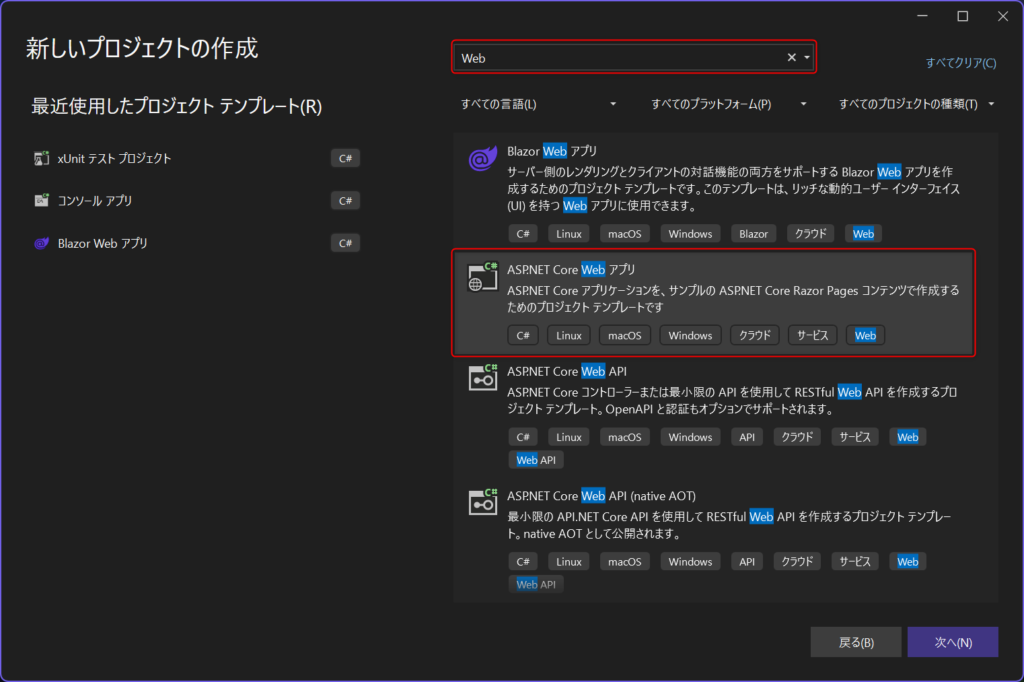Open the すべてのプラットフォーム(P) platform filter
1024x682 pixels.
729,104
